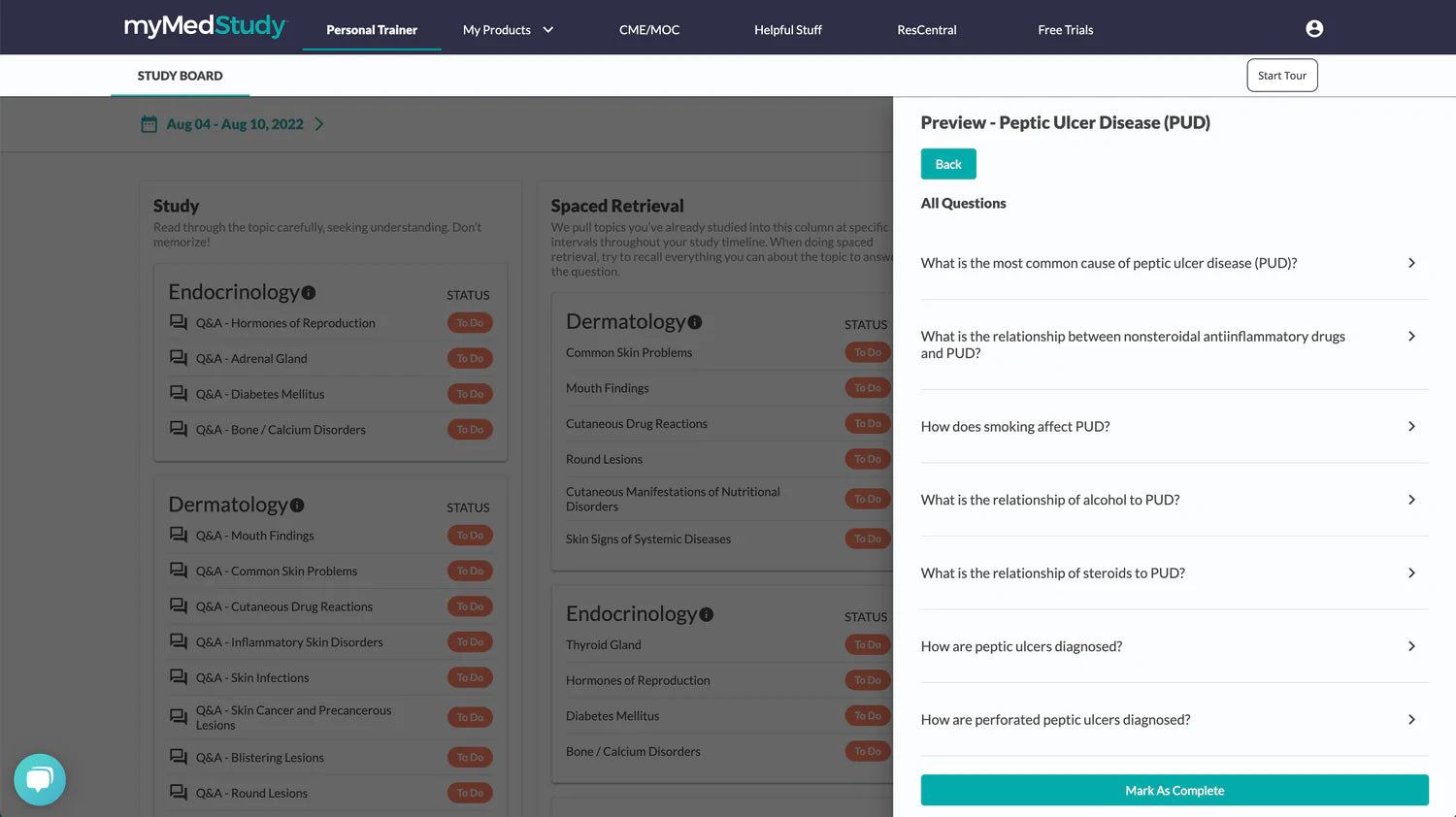
Task: Open Common Skin Problems in Spaced Retrieval
Action: pos(629,352)
